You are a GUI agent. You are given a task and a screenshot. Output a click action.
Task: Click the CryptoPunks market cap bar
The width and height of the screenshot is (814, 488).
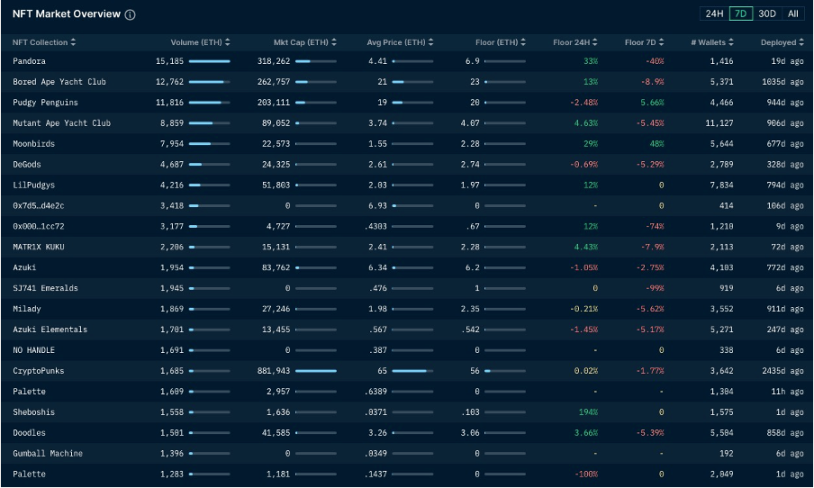click(316, 371)
